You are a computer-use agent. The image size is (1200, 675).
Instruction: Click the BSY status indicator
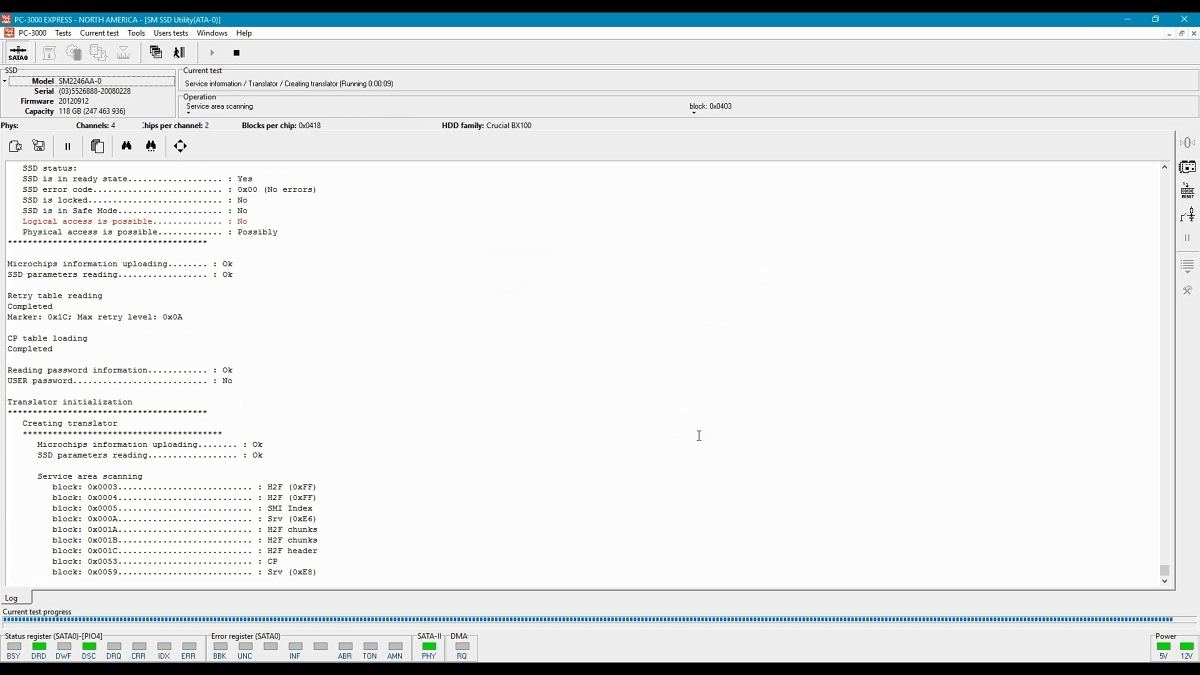(14, 647)
